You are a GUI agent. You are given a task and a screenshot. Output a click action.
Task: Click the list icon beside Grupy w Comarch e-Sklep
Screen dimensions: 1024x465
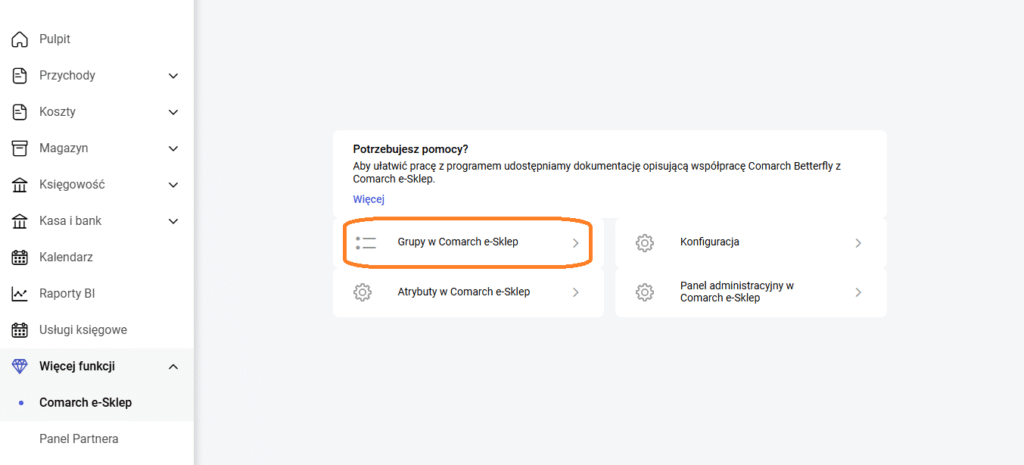pyautogui.click(x=365, y=243)
